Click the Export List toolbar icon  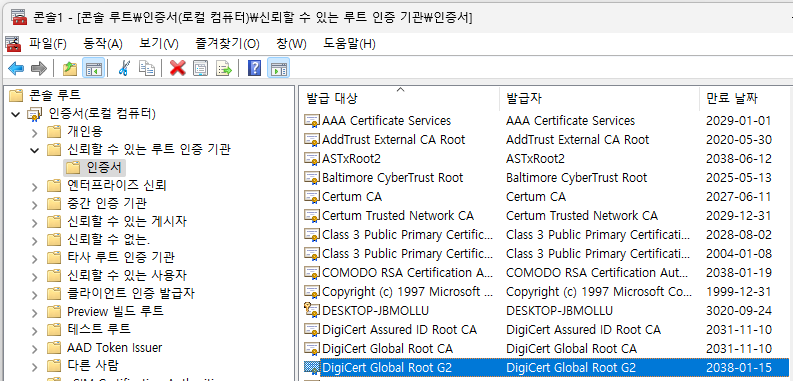224,68
